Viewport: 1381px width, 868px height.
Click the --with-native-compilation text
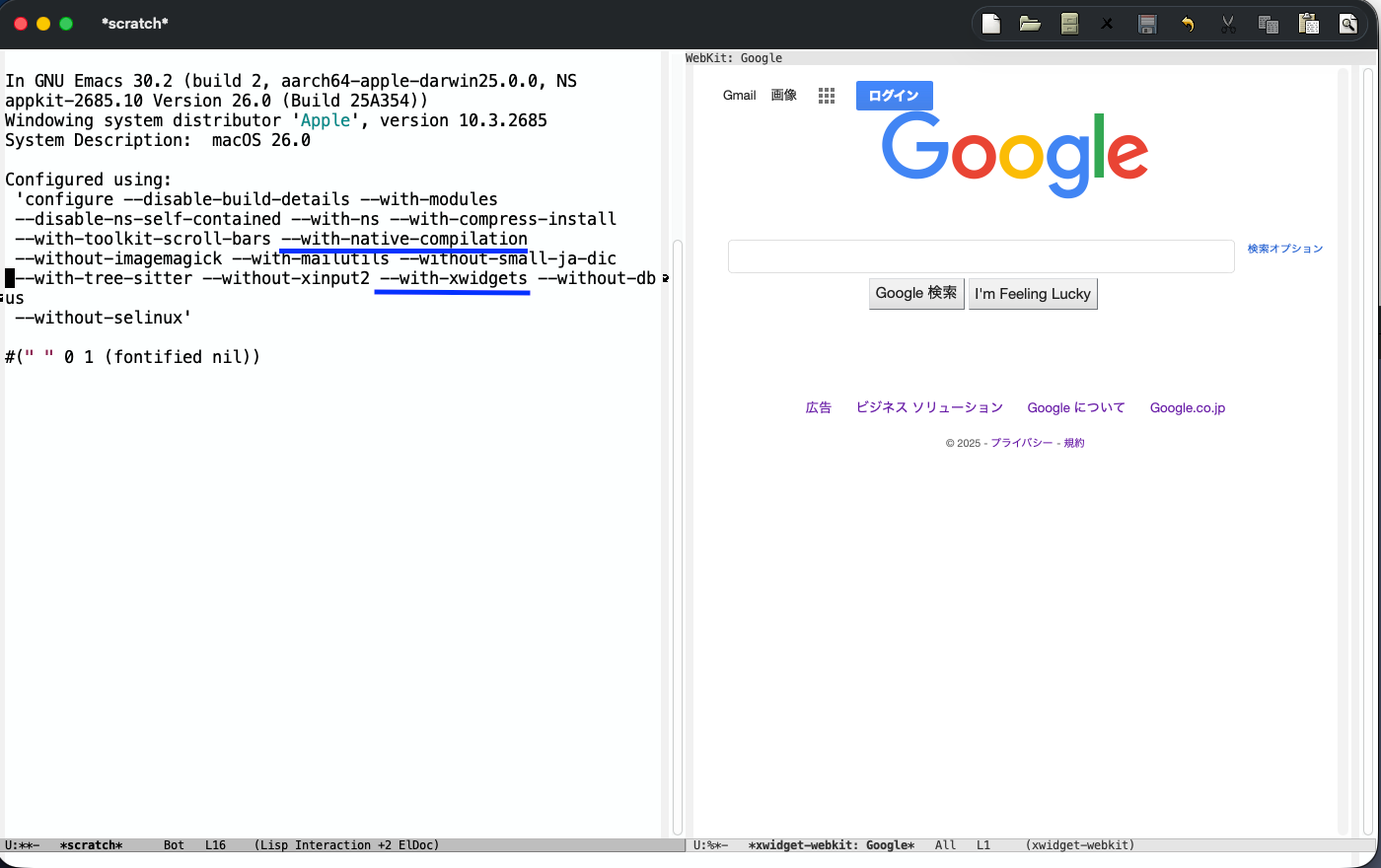404,239
